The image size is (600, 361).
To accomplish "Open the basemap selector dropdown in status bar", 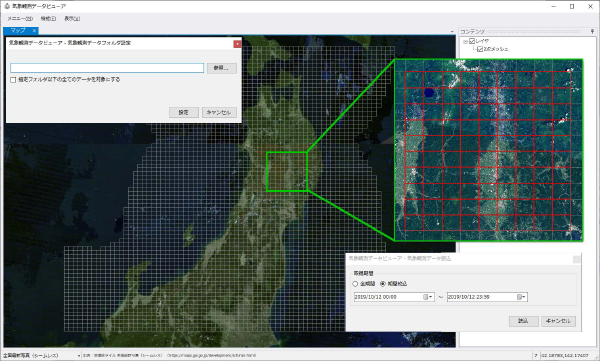I will pyautogui.click(x=79, y=356).
